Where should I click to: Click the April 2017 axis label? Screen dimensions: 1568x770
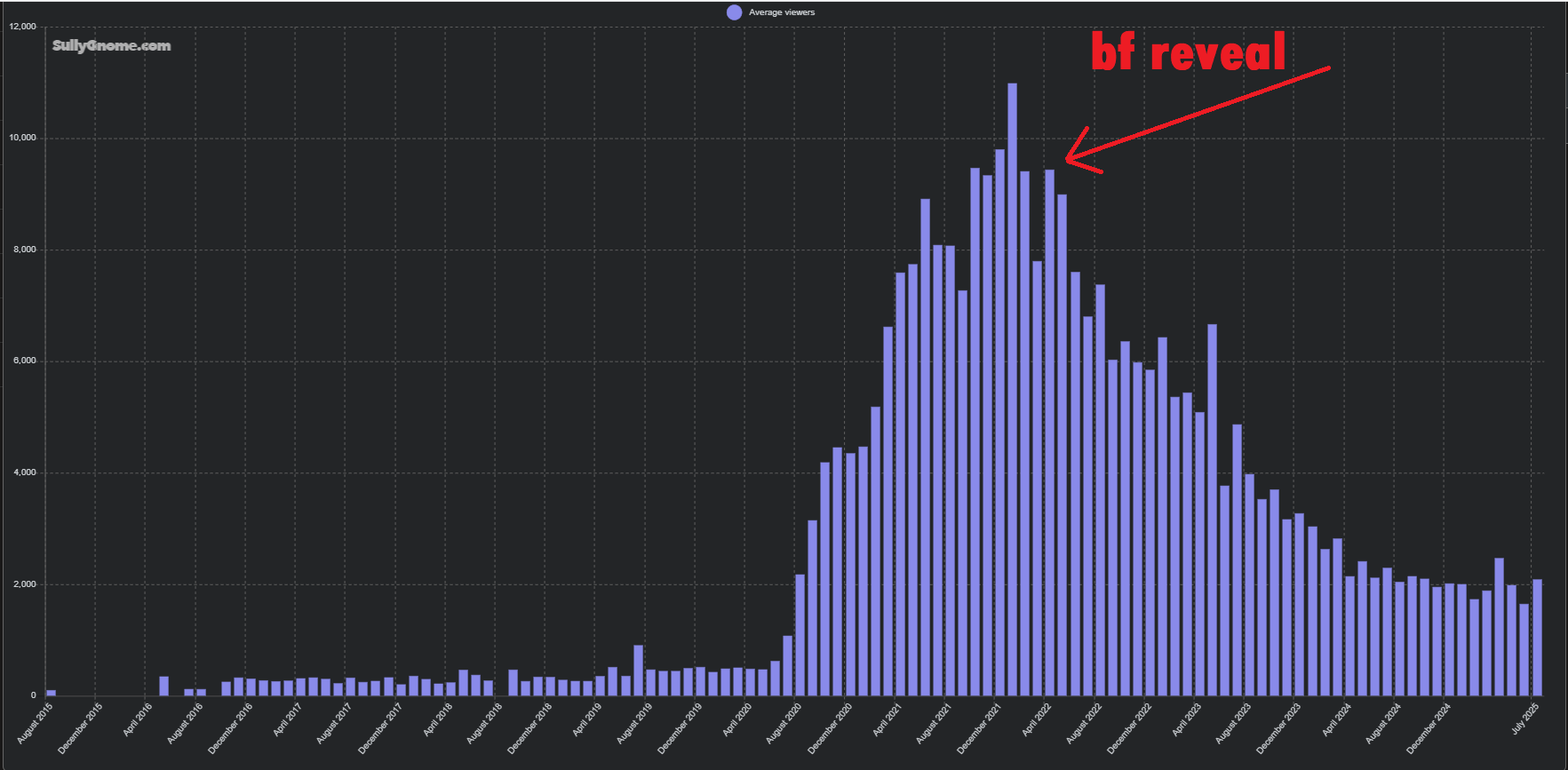tap(289, 718)
